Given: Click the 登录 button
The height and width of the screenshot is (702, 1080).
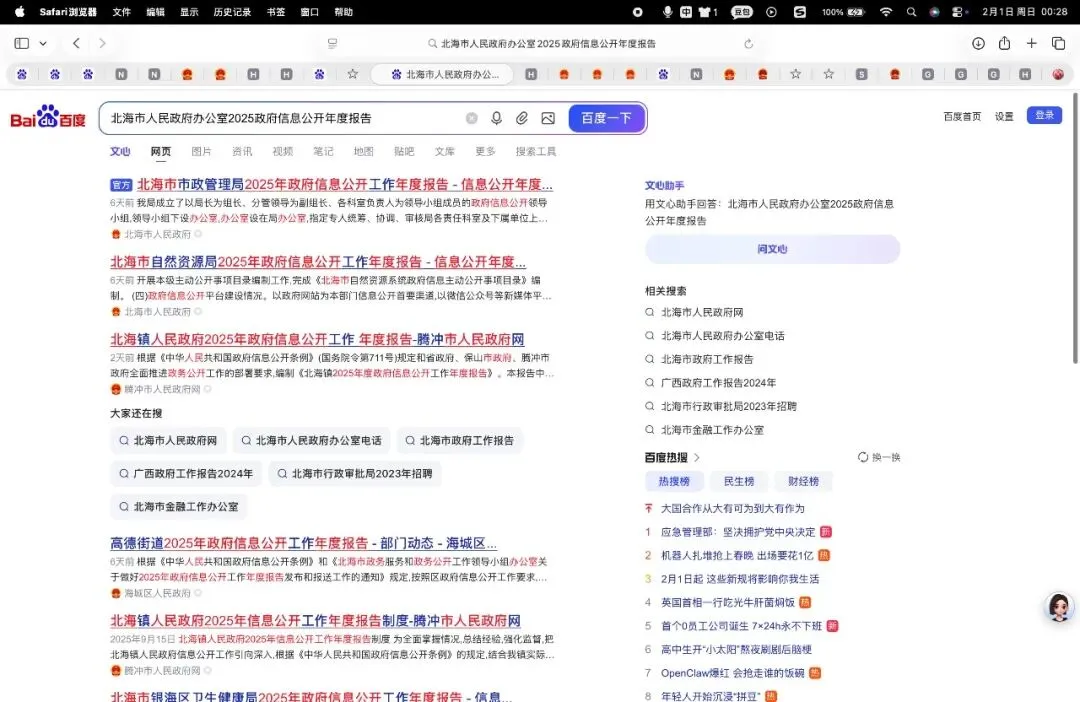Looking at the screenshot, I should 1044,115.
